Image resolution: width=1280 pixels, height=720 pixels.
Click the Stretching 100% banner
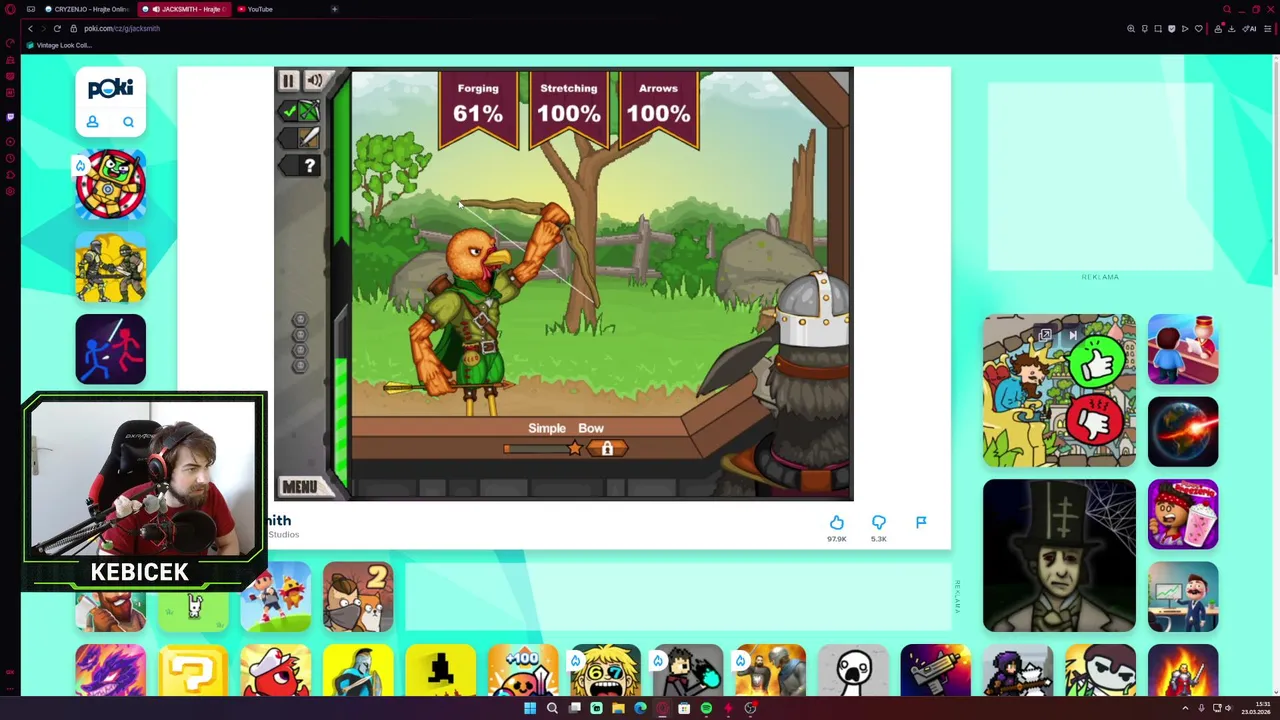pyautogui.click(x=568, y=108)
